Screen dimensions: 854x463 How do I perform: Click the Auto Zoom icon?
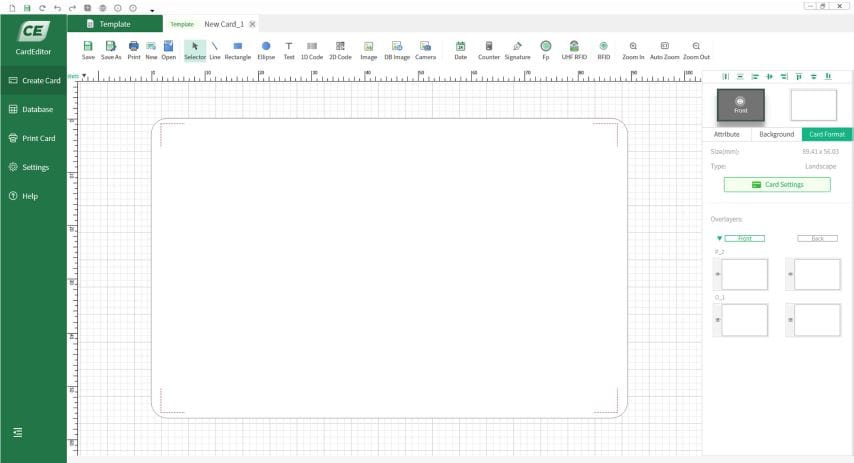(664, 50)
